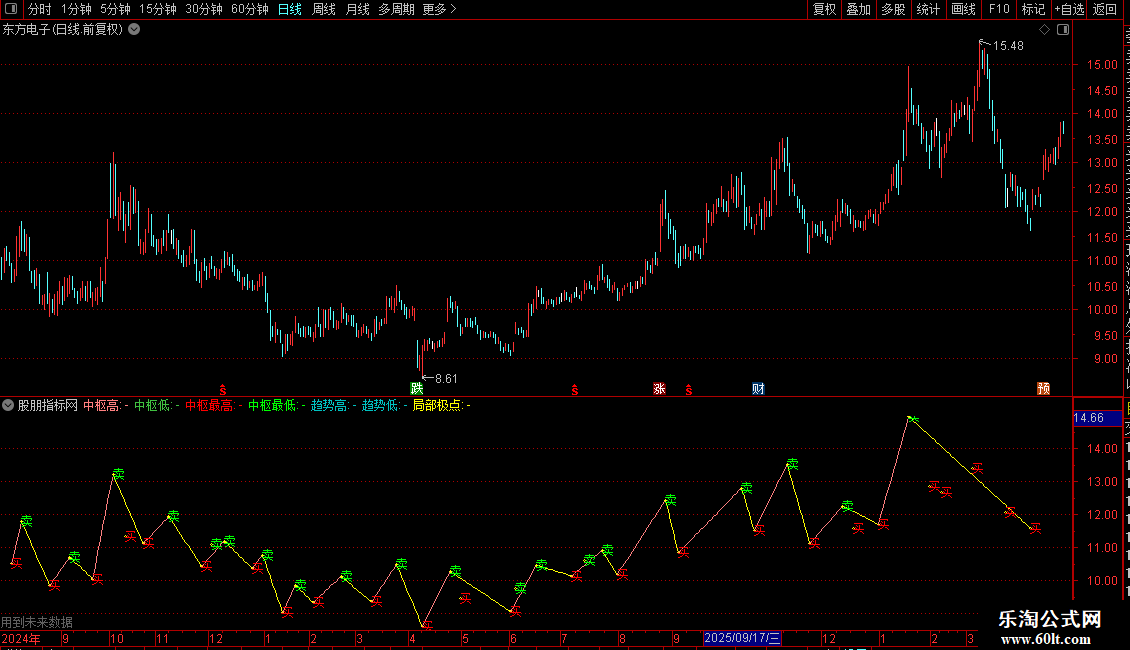Click the 9.00 price axis label
The image size is (1130, 650).
click(x=1105, y=359)
